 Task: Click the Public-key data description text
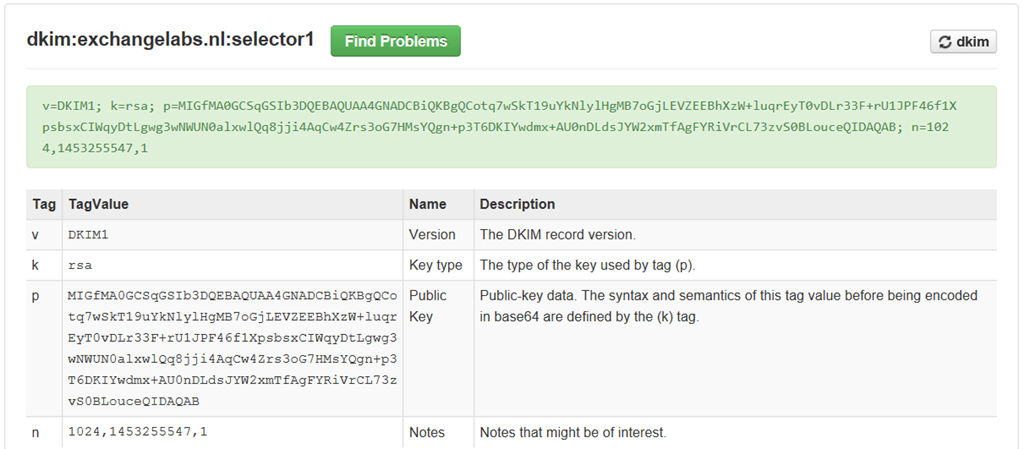(728, 306)
